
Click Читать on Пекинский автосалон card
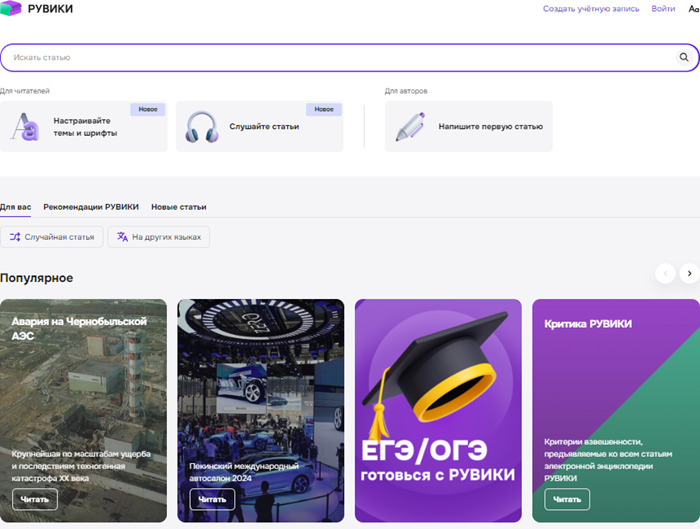[x=212, y=499]
